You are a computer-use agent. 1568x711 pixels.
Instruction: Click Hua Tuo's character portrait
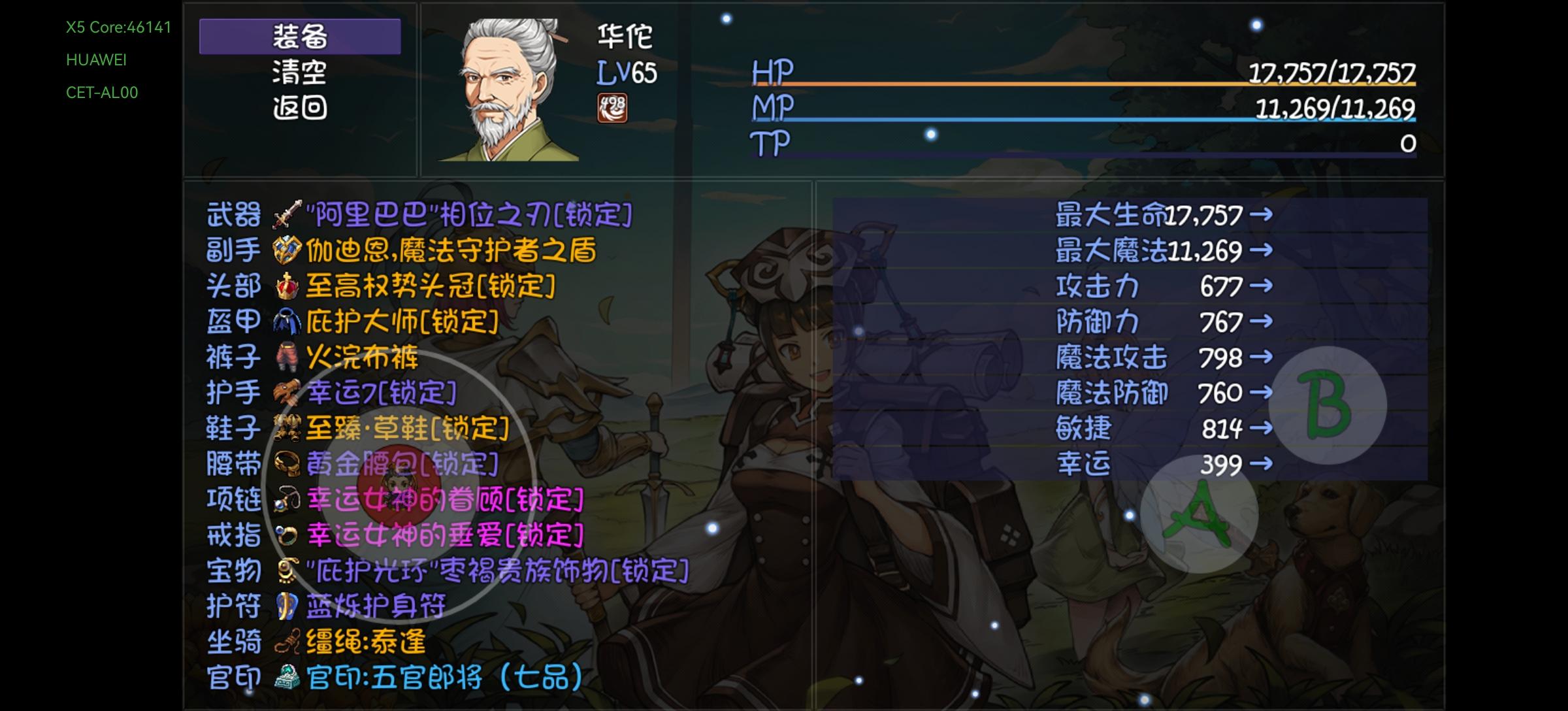pyautogui.click(x=510, y=90)
